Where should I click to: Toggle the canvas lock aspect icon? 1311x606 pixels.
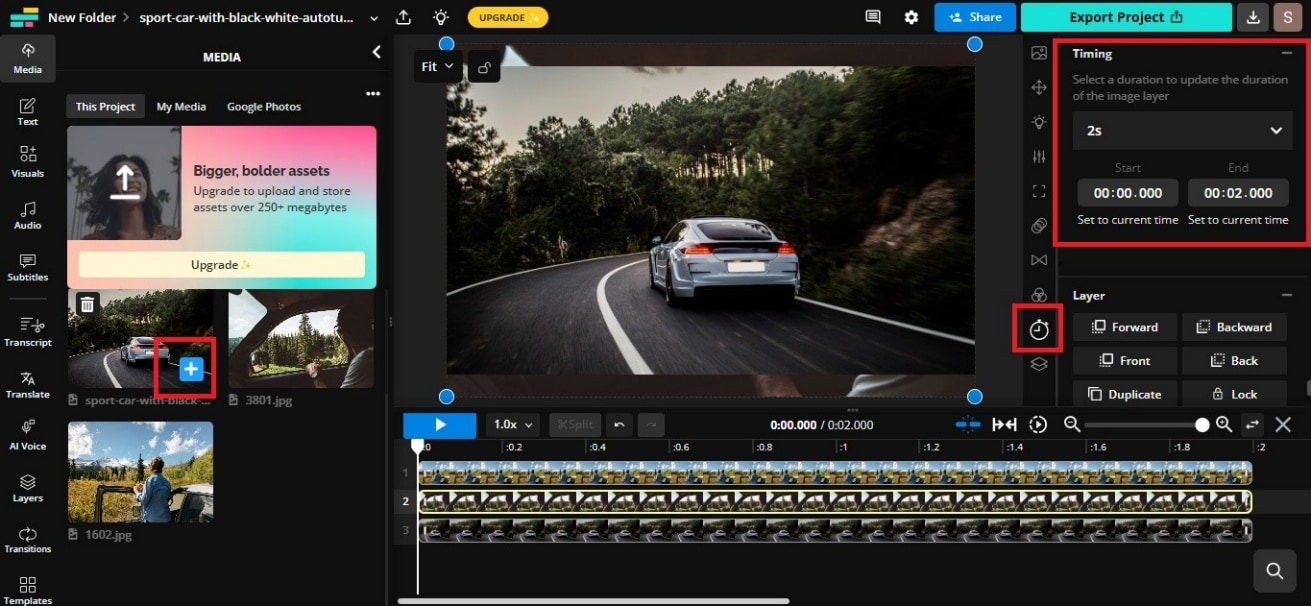[484, 67]
